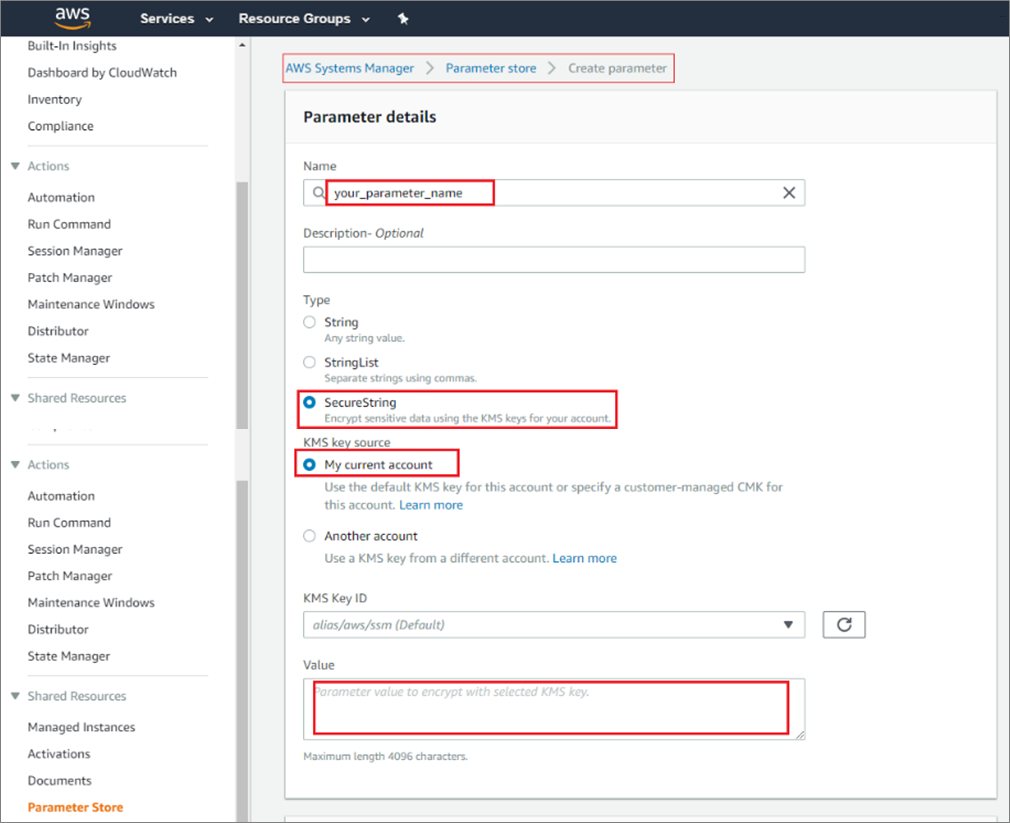This screenshot has width=1010, height=823.
Task: Click the Parameter details heading
Action: pos(370,117)
